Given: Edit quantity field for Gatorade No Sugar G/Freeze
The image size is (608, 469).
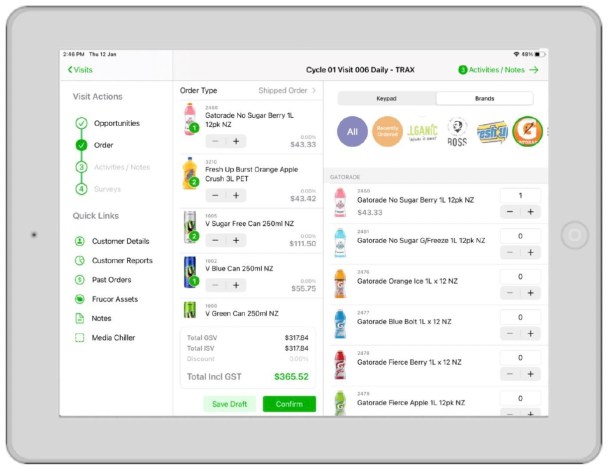Looking at the screenshot, I should coord(520,236).
